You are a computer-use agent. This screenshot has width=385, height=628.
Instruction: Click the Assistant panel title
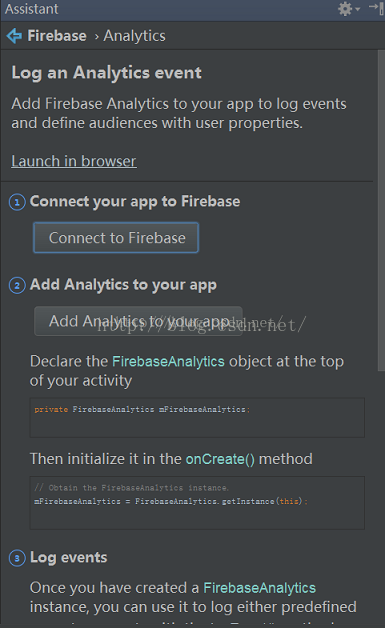31,9
